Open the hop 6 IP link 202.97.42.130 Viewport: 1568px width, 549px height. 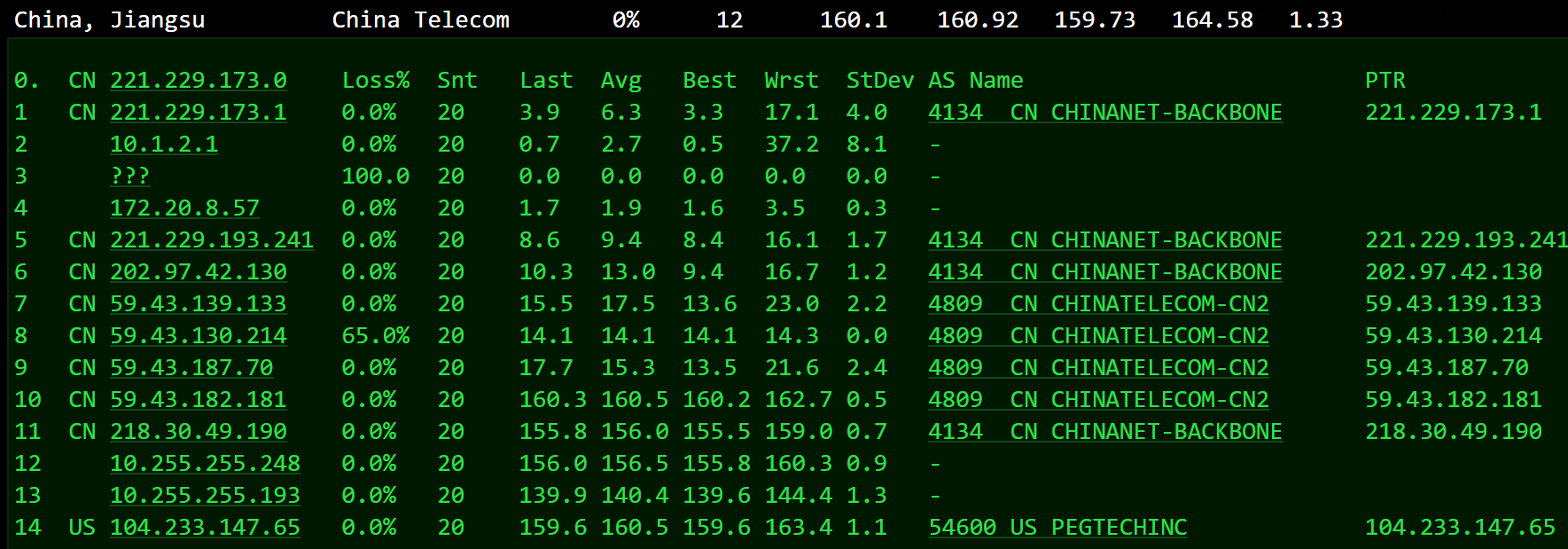tap(199, 272)
